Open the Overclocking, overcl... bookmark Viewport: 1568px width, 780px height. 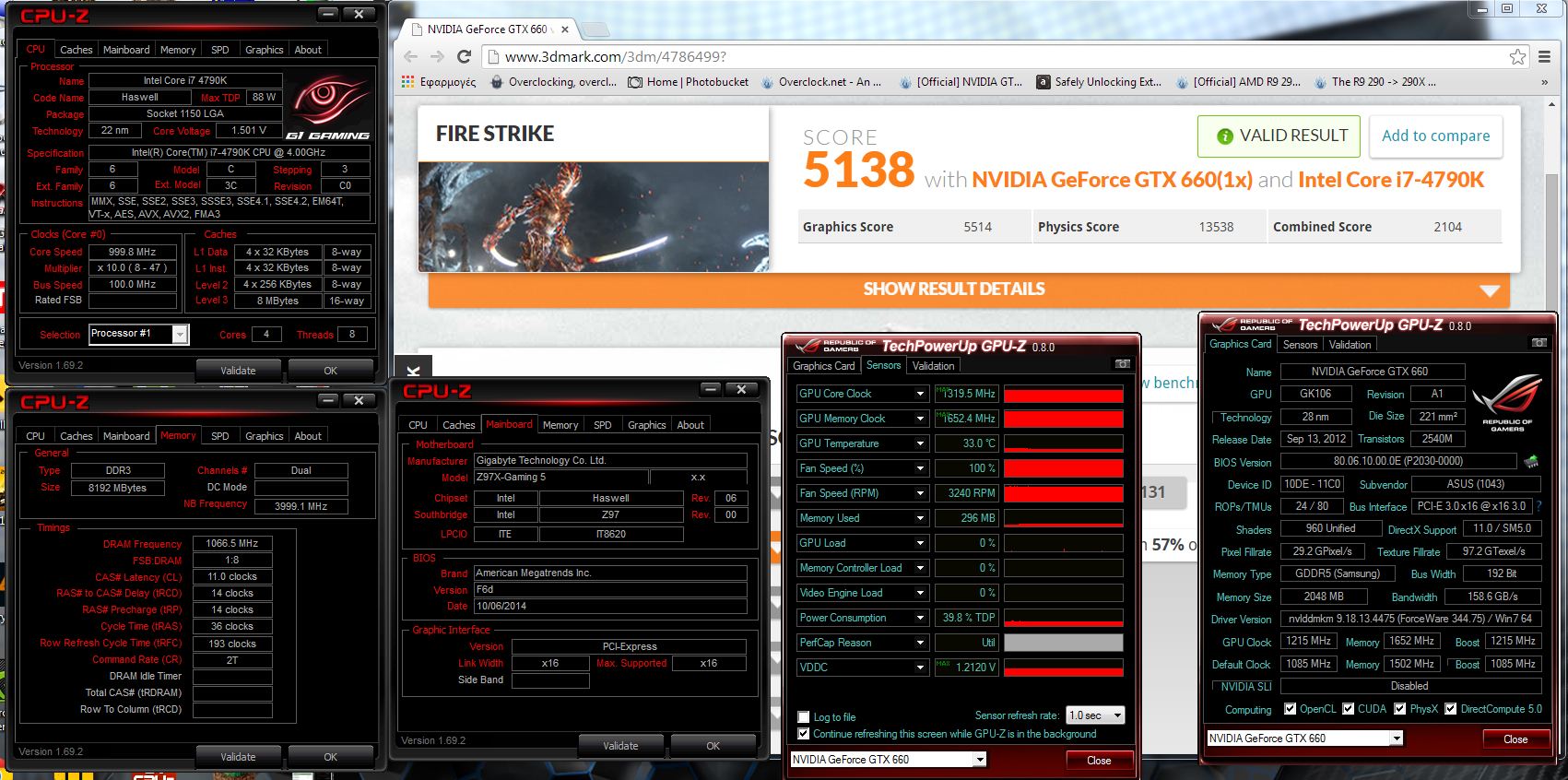(x=553, y=82)
